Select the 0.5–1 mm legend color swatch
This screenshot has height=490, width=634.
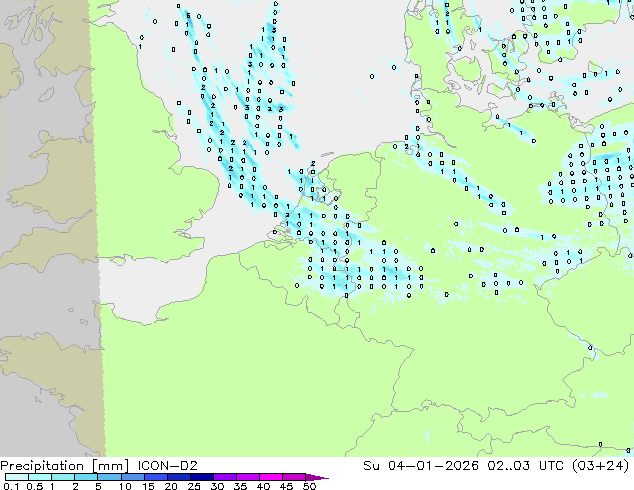point(40,477)
